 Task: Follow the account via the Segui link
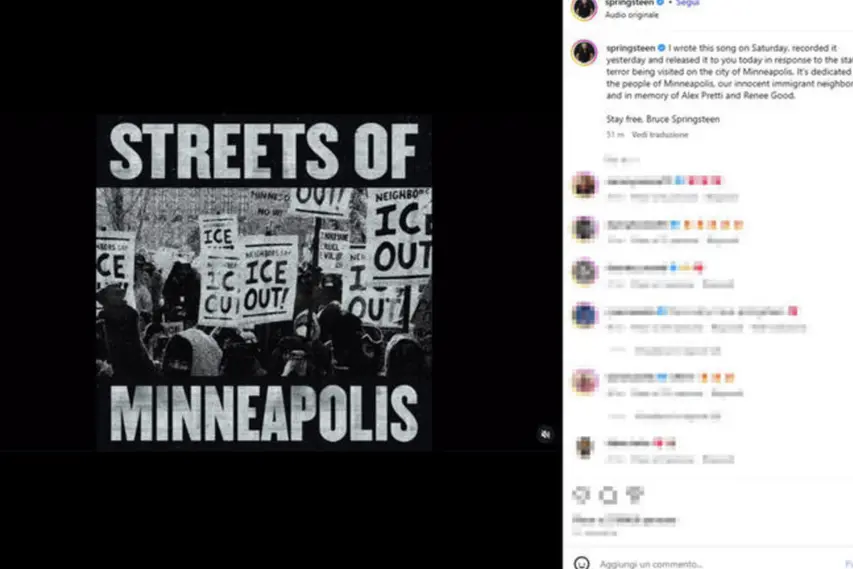click(688, 3)
